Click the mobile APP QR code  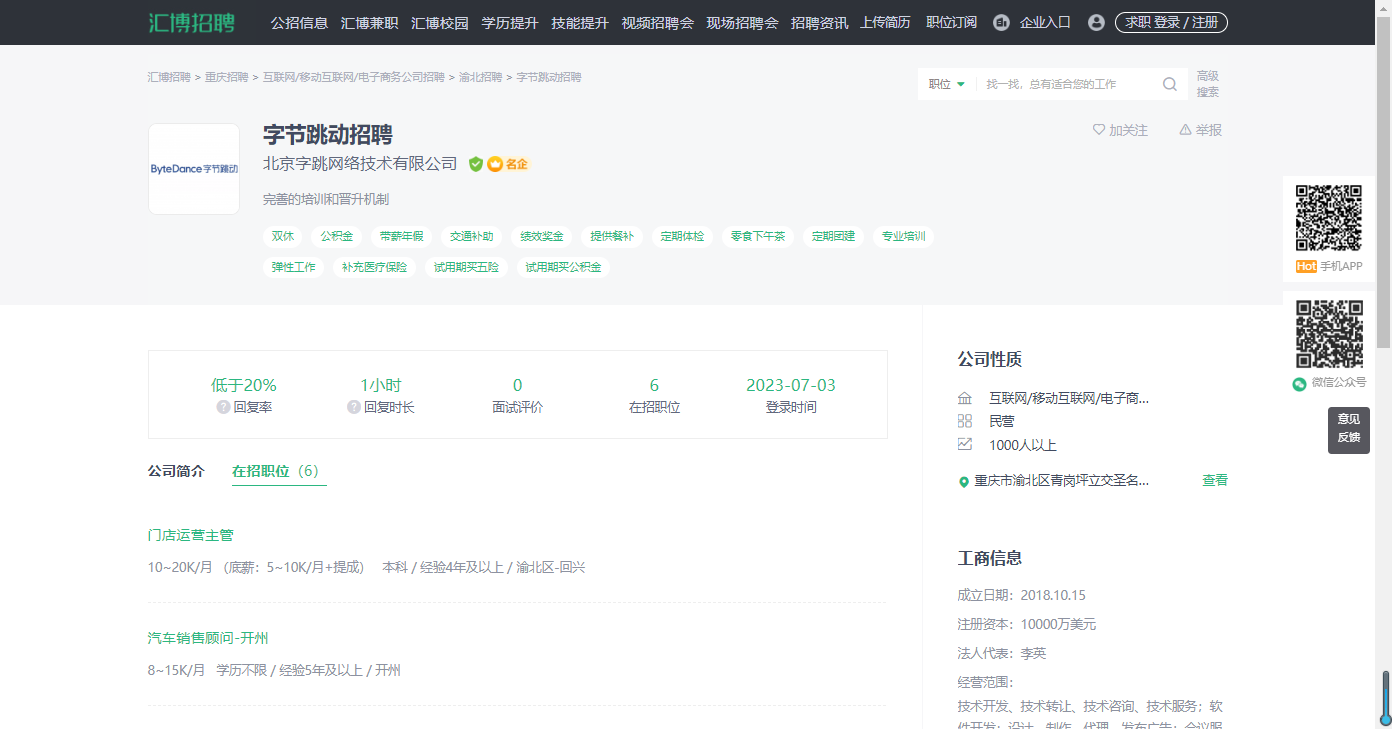tap(1329, 218)
